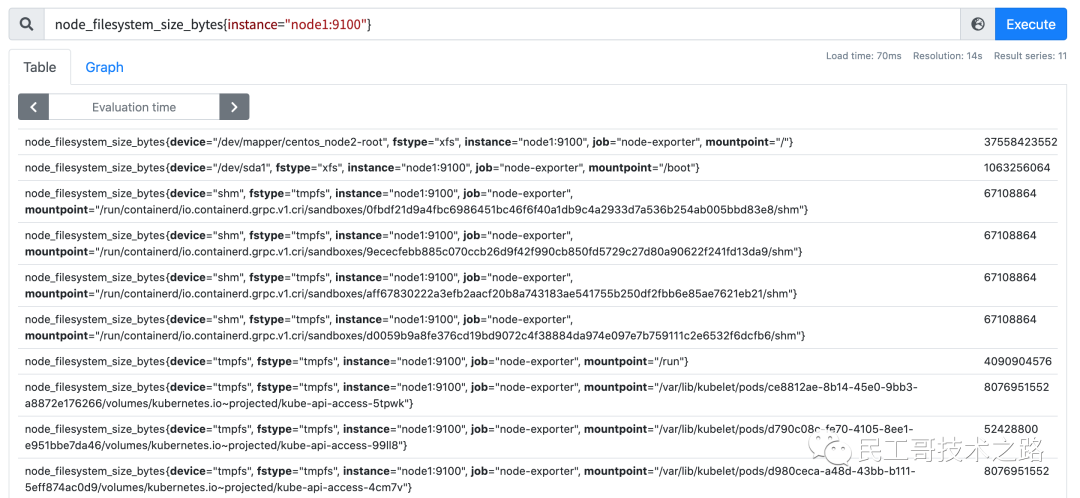Click value 4090904576
This screenshot has width=1080, height=498.
tap(1017, 362)
